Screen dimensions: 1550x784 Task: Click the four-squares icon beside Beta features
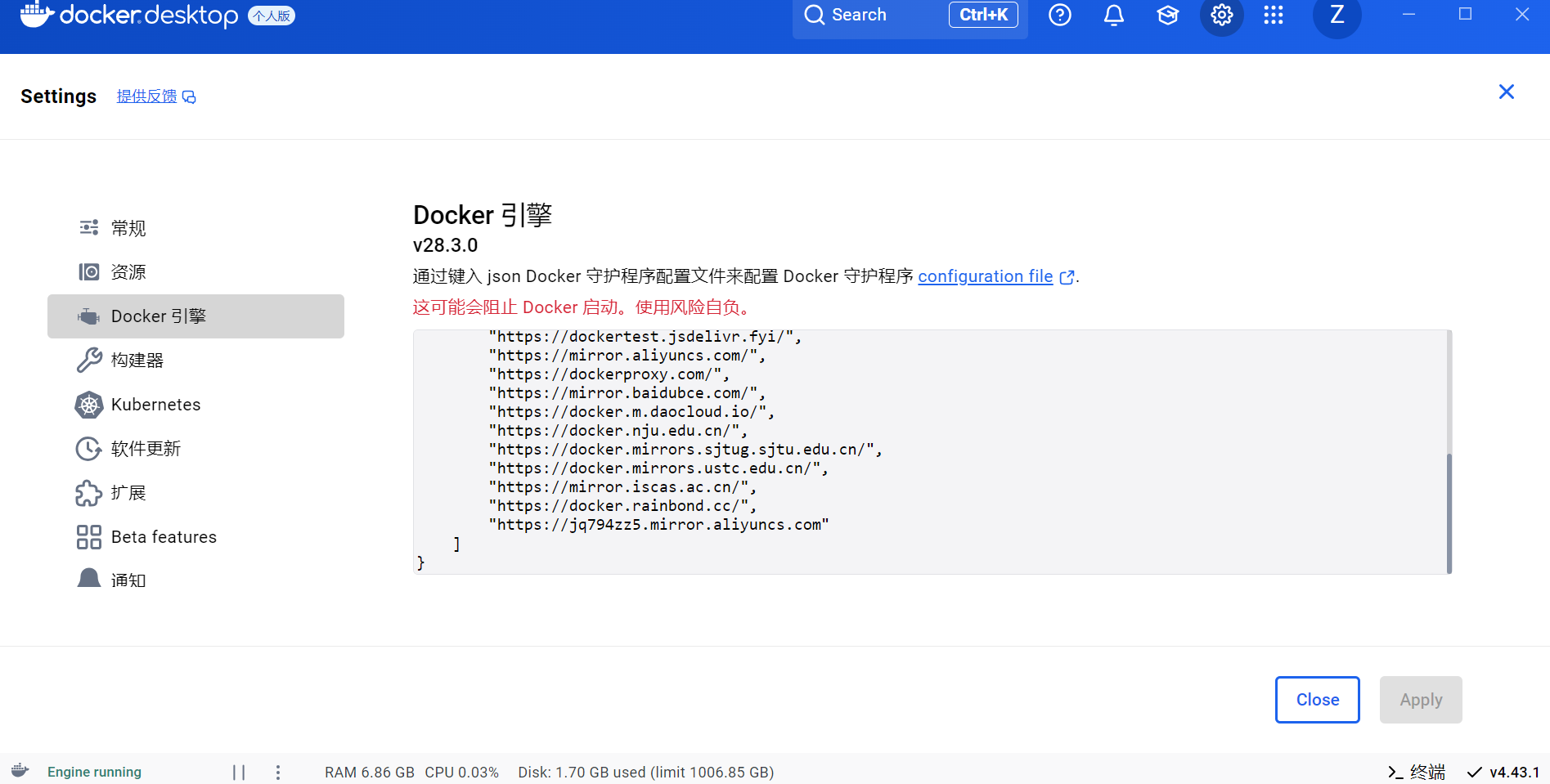pyautogui.click(x=89, y=537)
